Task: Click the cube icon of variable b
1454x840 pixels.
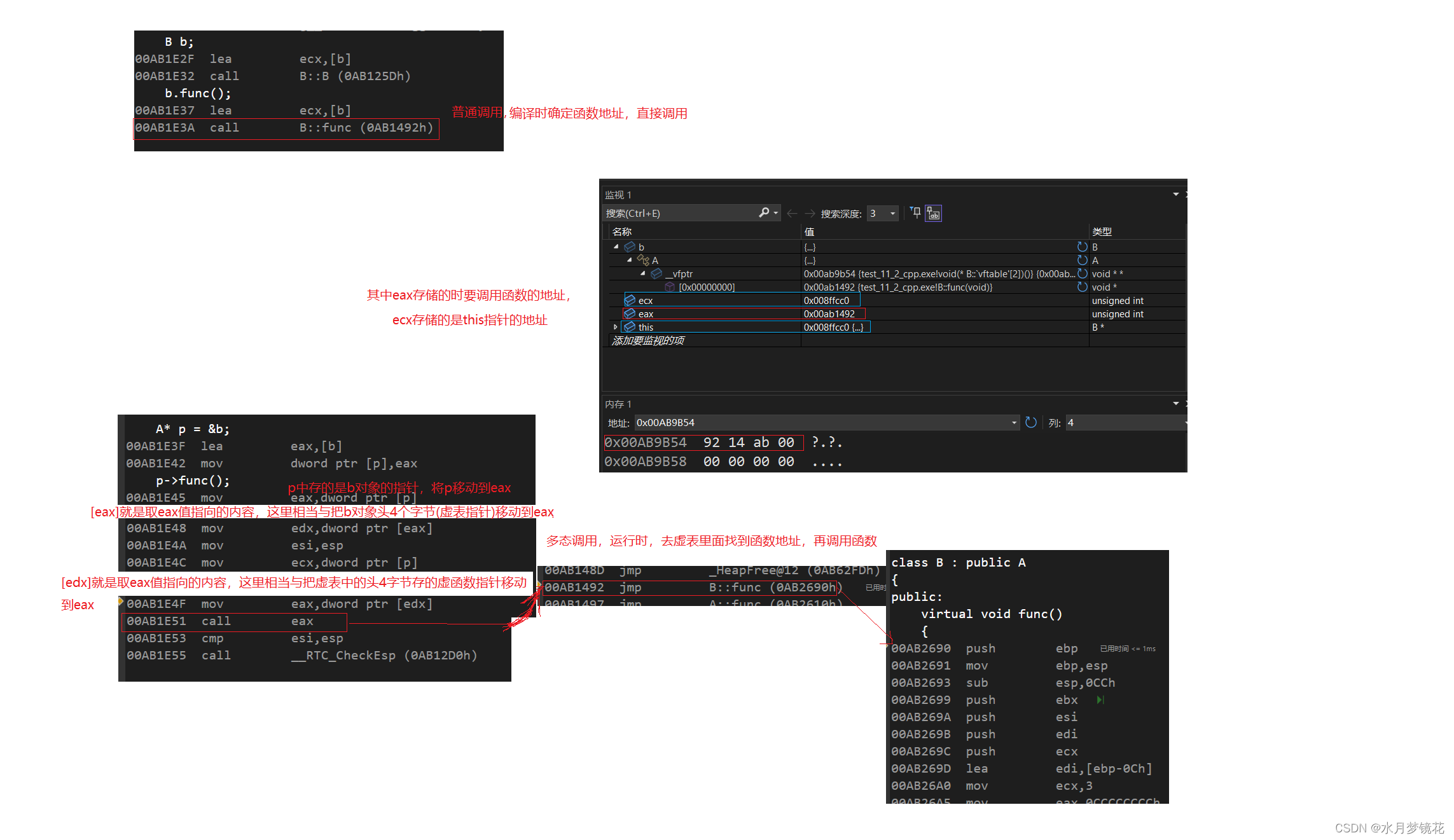Action: coord(630,247)
